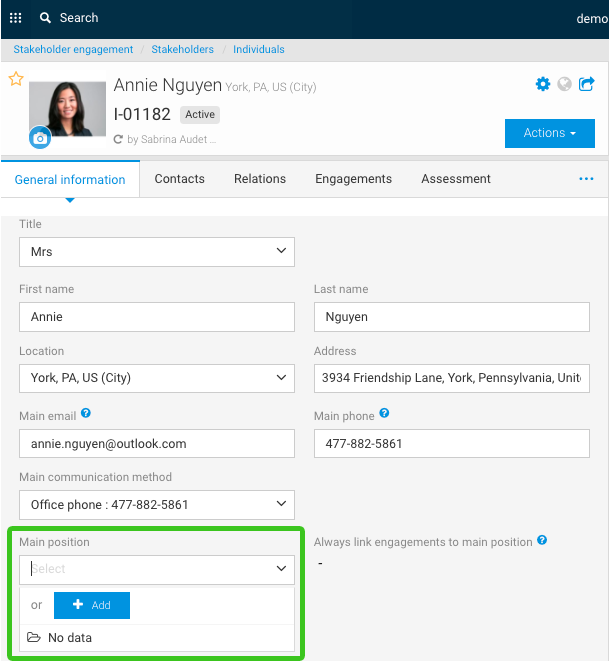
Task: Open the apps grid menu icon
Action: pyautogui.click(x=15, y=18)
